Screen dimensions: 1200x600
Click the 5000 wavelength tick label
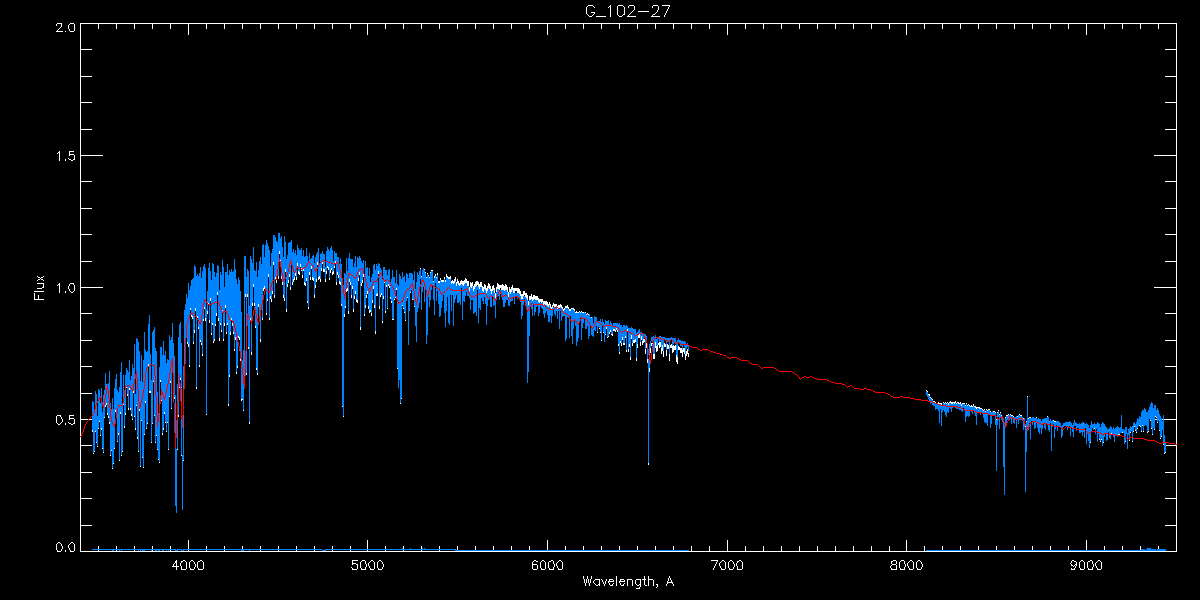tap(367, 566)
